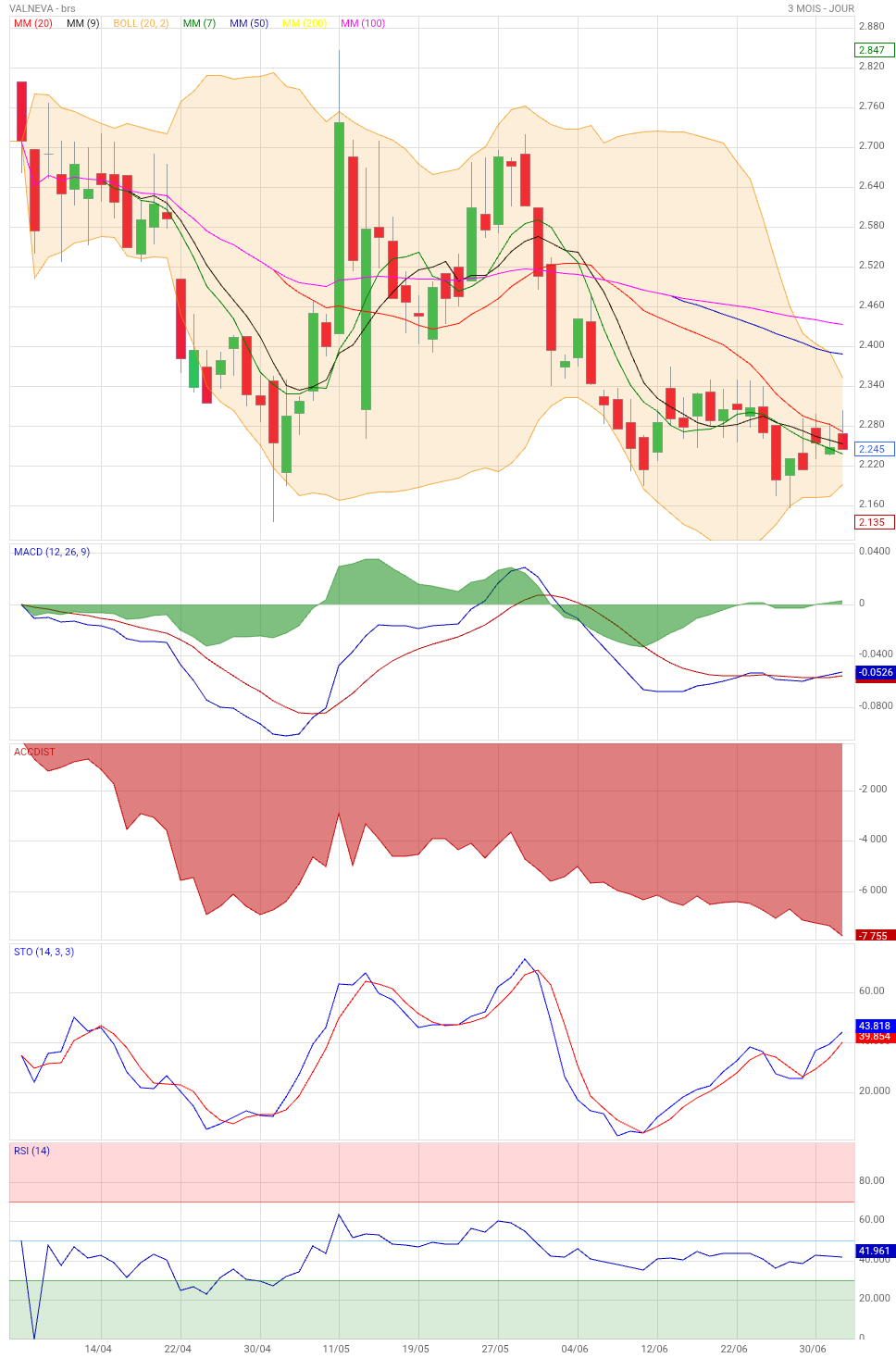Click the 14/04 date axis label

coord(98,1349)
